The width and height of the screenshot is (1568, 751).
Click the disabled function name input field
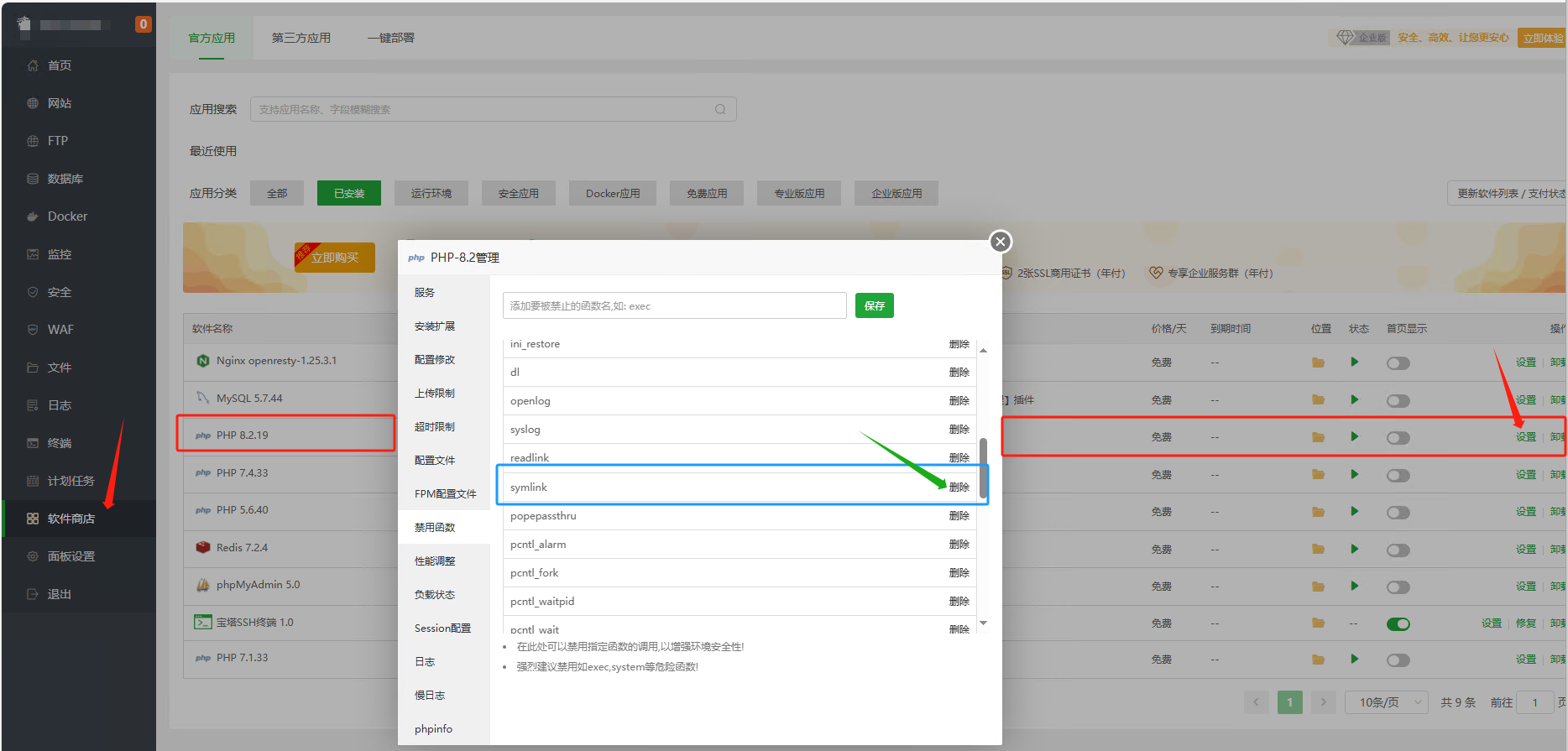675,305
